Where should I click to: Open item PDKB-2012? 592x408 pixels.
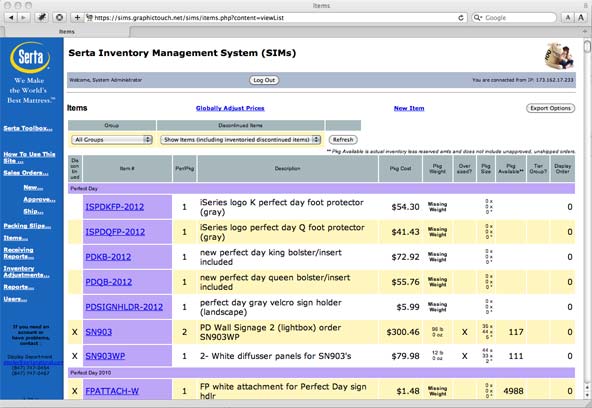[x=108, y=257]
